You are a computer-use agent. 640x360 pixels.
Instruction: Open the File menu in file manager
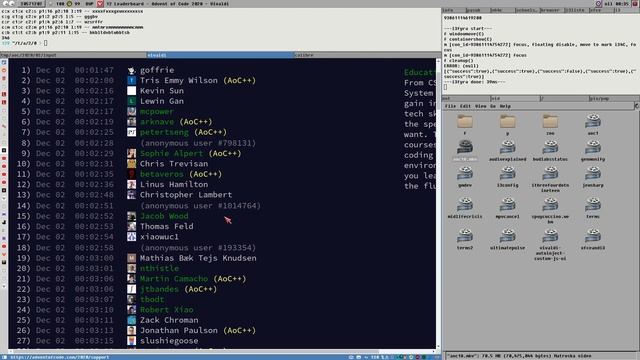tap(450, 106)
